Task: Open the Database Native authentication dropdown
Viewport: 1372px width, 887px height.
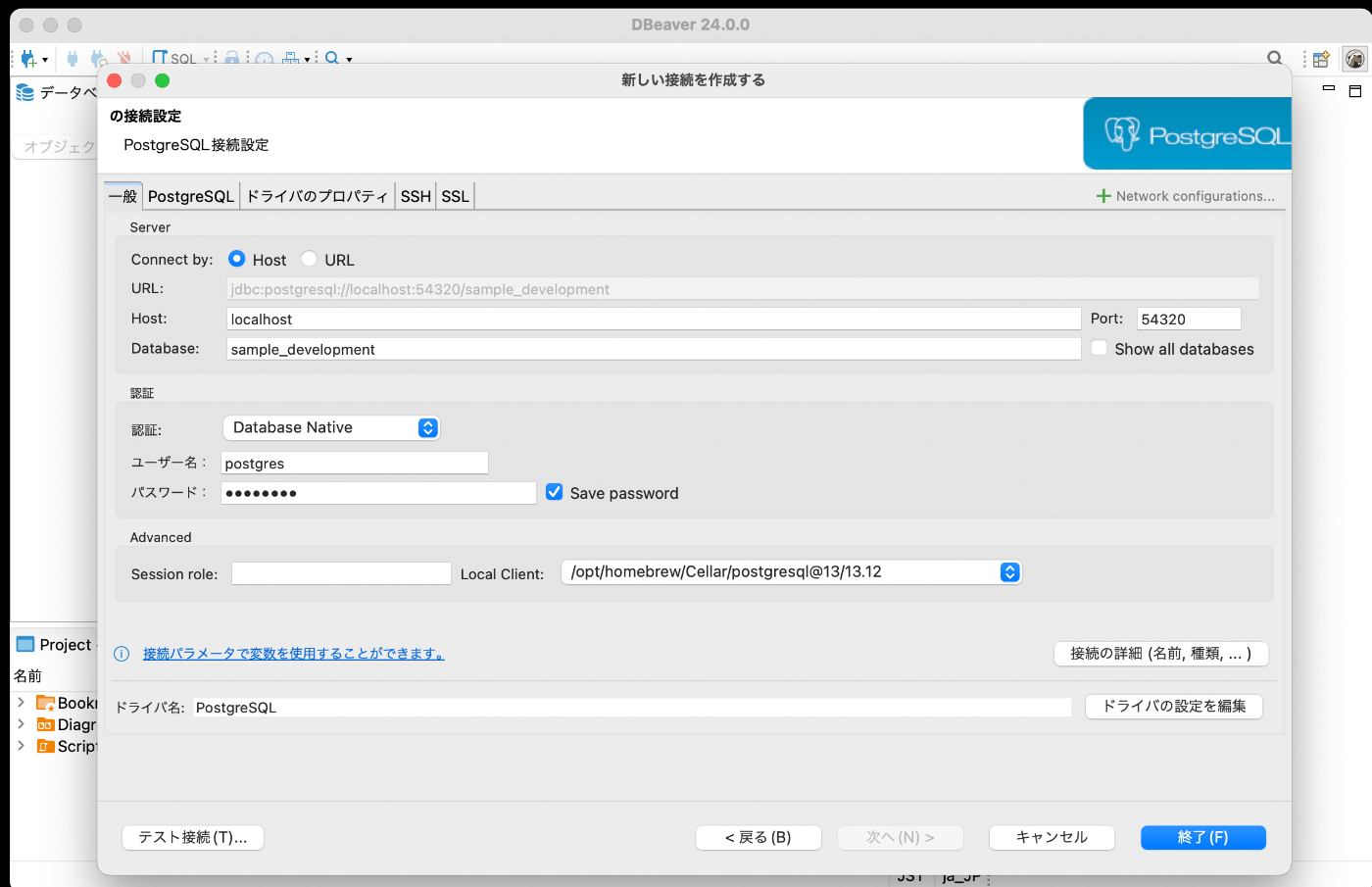Action: click(331, 427)
